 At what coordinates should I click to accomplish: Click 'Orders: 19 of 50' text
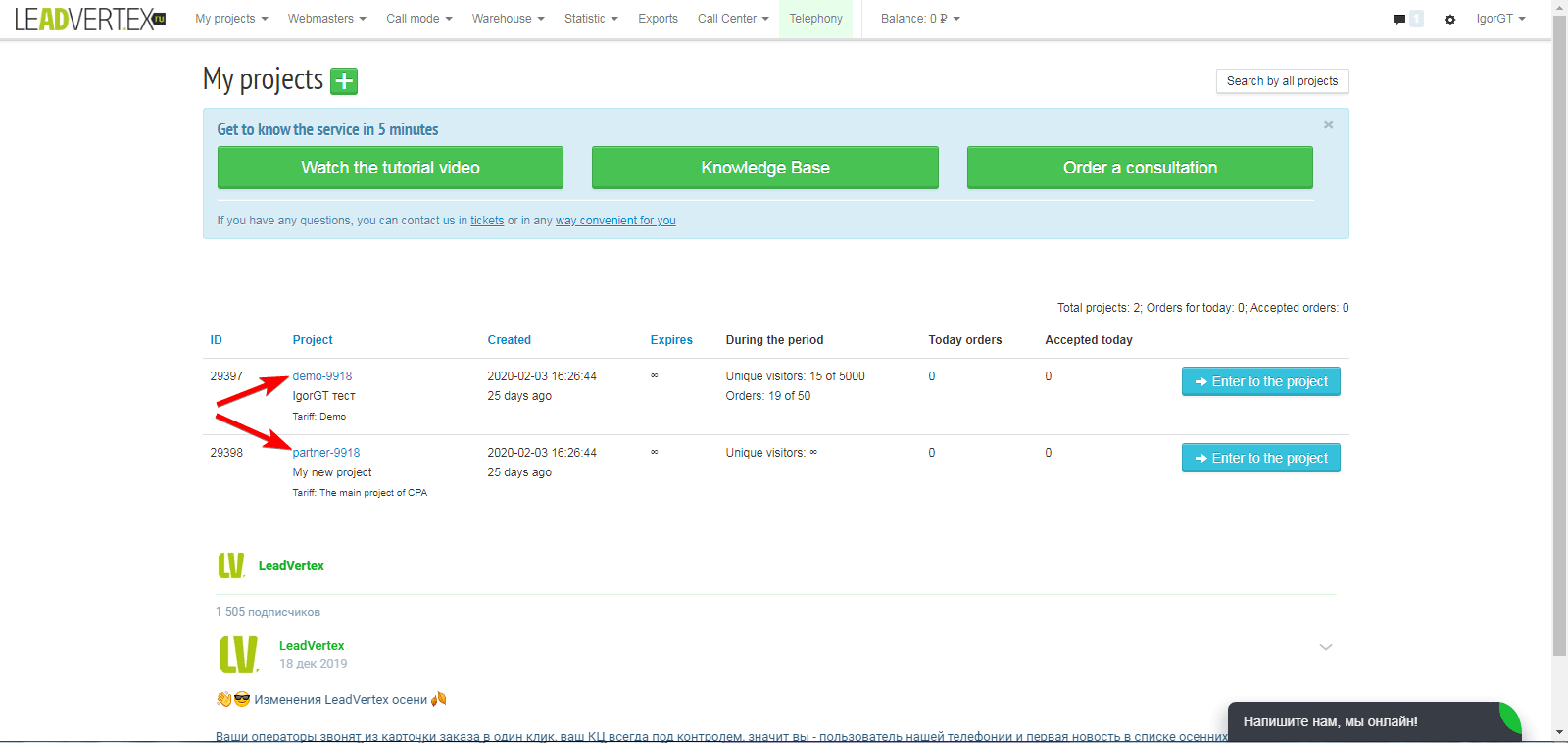pyautogui.click(x=767, y=396)
